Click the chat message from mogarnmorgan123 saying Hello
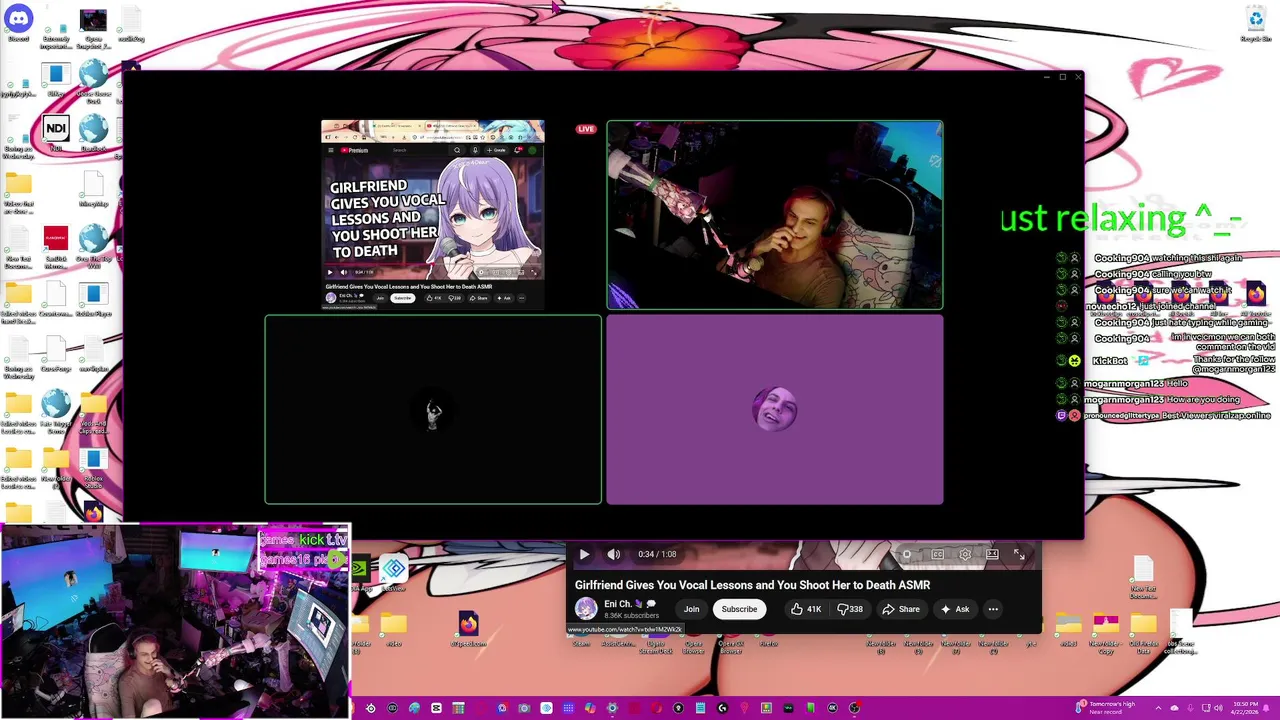This screenshot has height=720, width=1280. tap(1122, 383)
